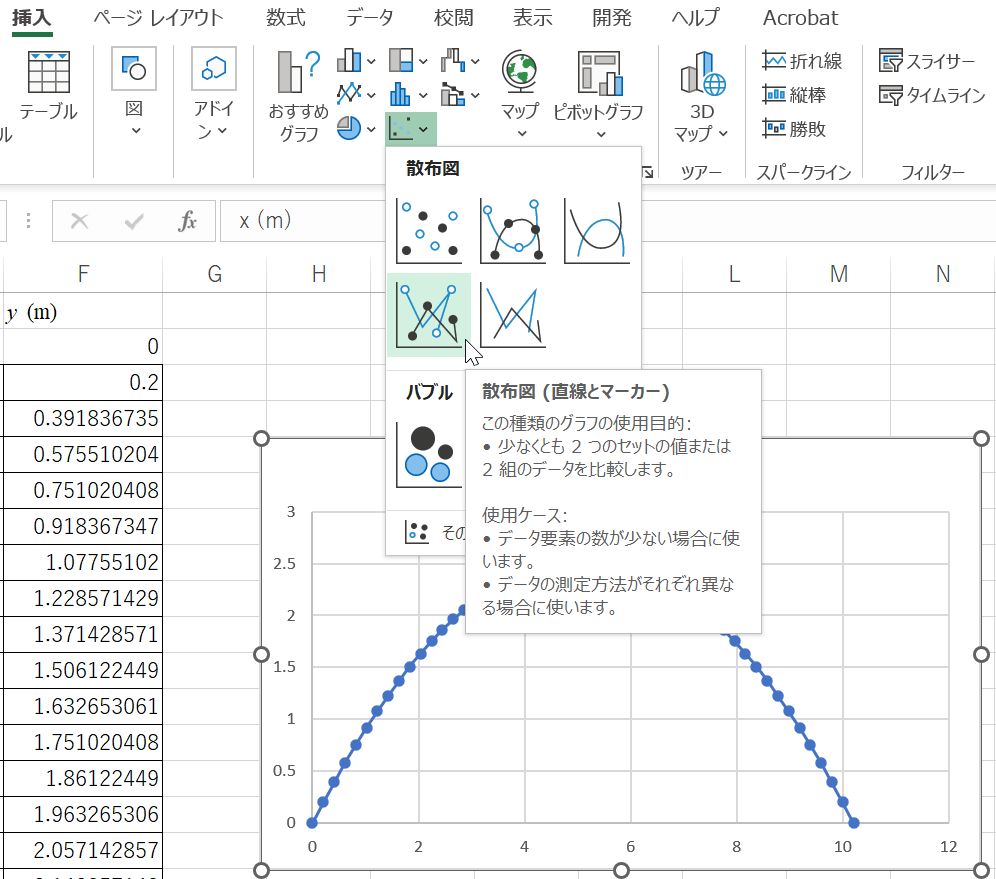Insert a slicer (スライサー)

point(927,62)
